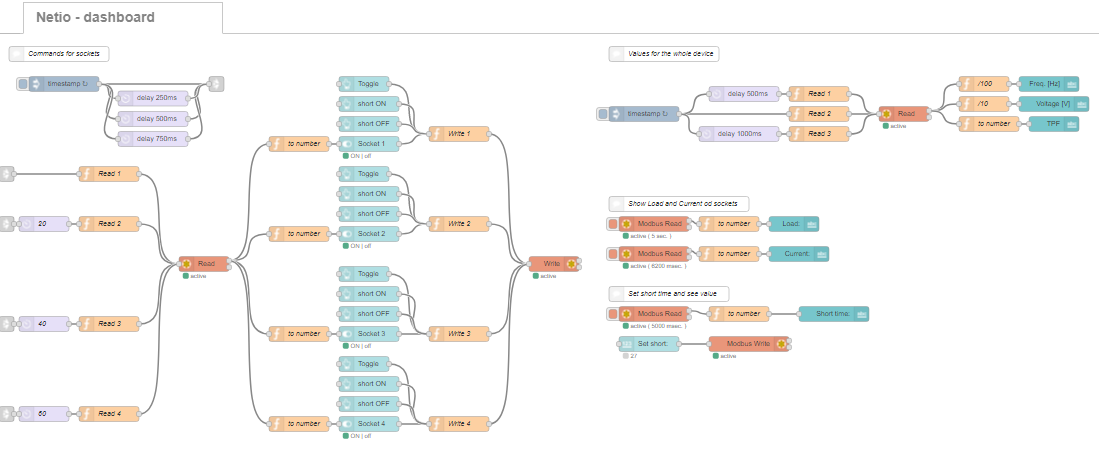The image size is (1099, 449).
Task: Select the Set short: numeric input node
Action: [649, 344]
